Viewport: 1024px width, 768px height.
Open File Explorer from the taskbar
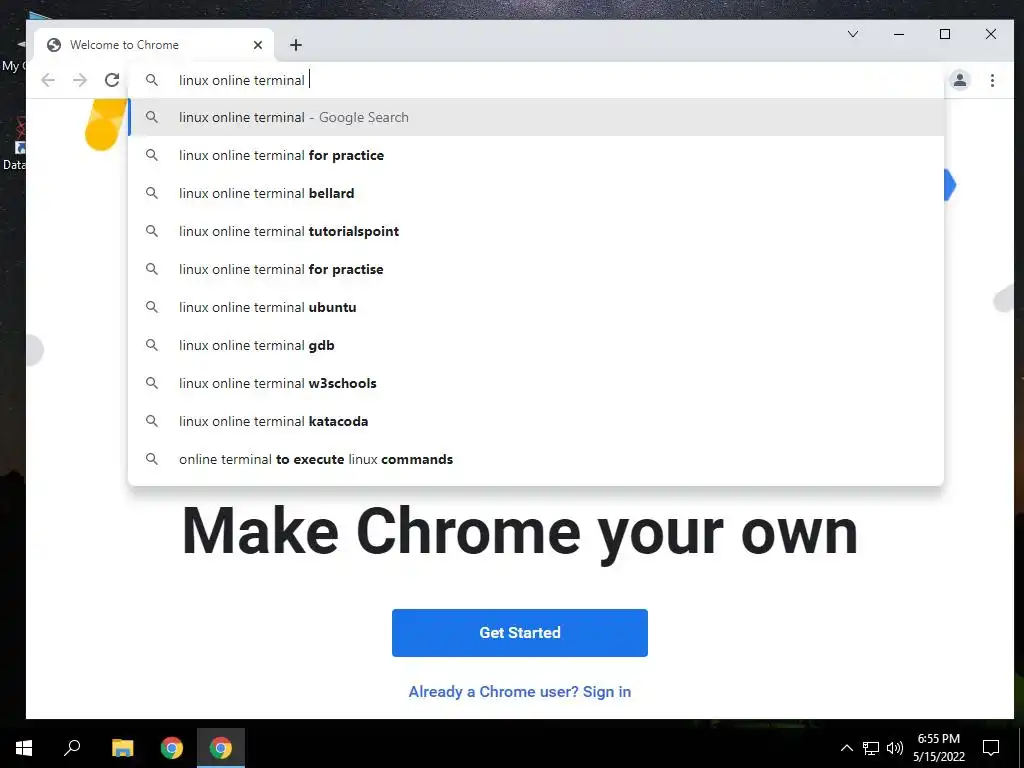[x=122, y=748]
